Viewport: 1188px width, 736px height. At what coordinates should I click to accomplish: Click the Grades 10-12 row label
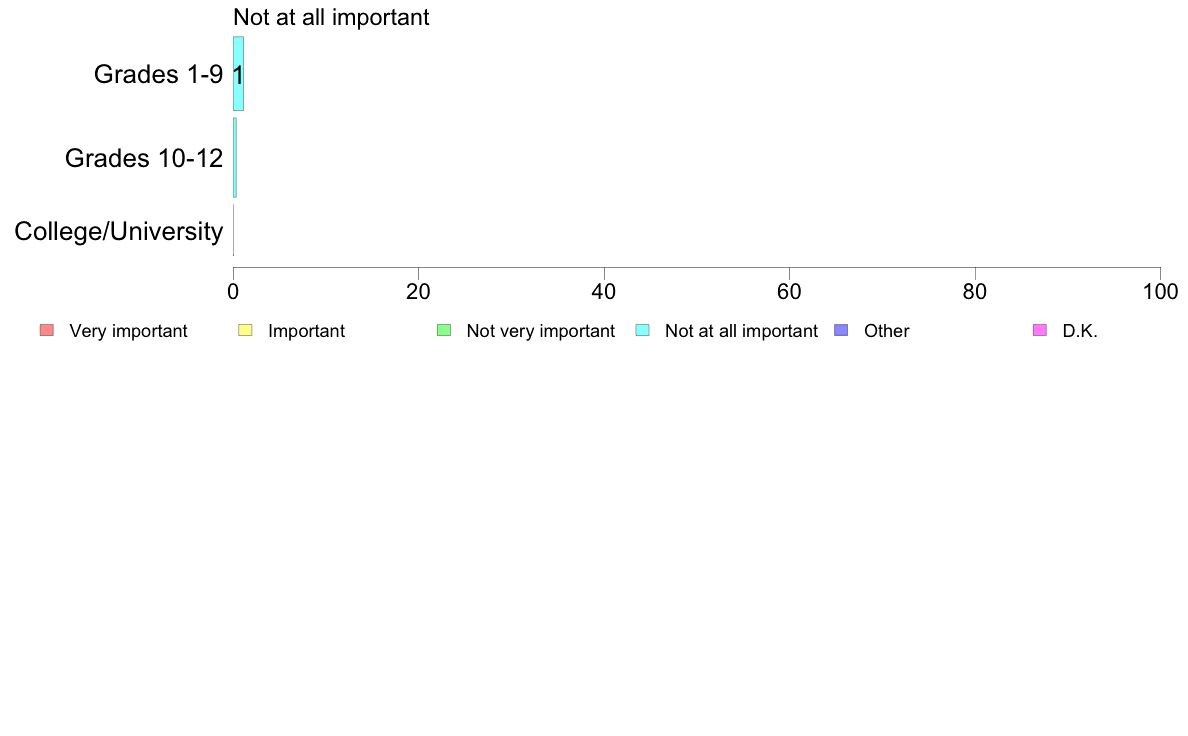click(x=144, y=158)
